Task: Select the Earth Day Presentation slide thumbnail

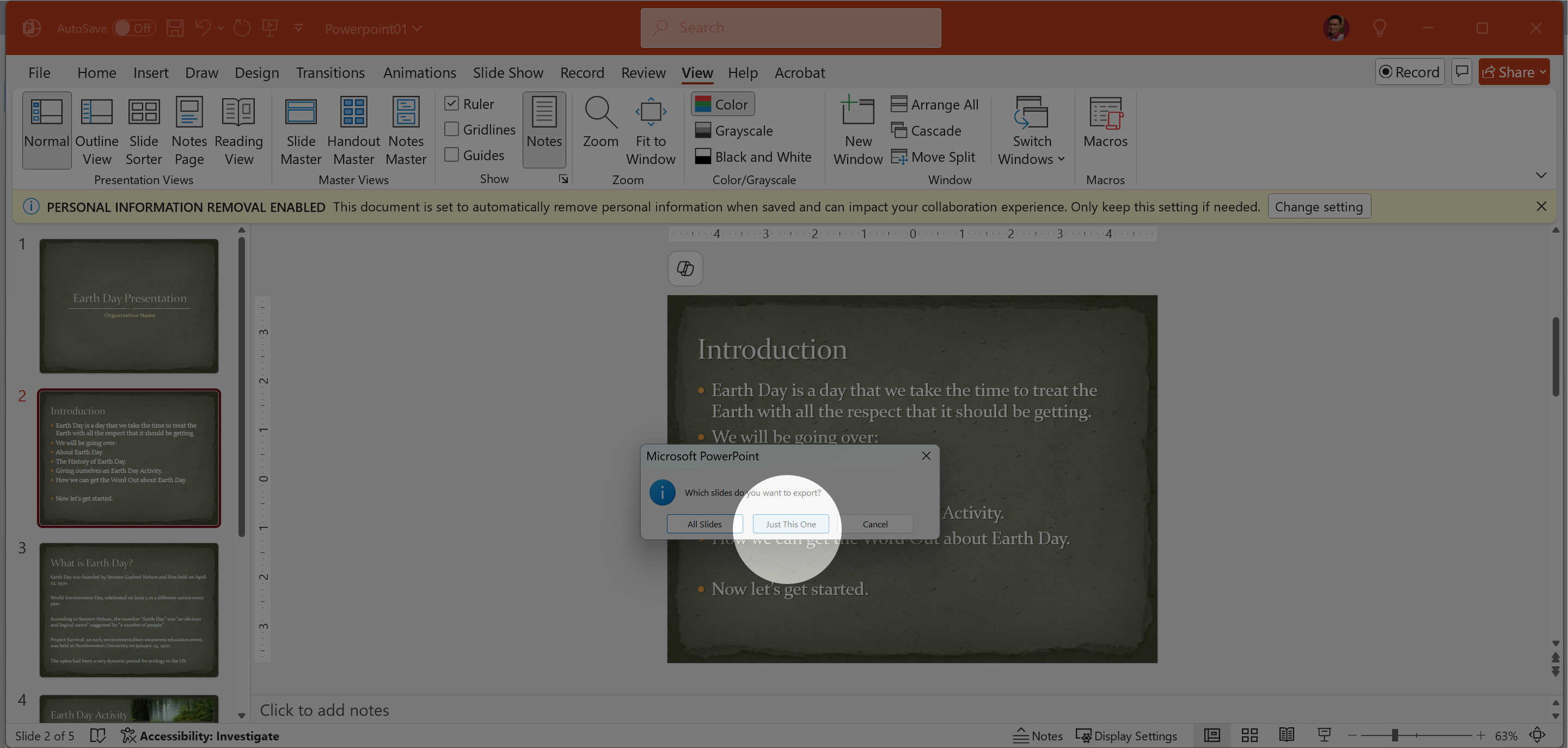Action: [x=129, y=306]
